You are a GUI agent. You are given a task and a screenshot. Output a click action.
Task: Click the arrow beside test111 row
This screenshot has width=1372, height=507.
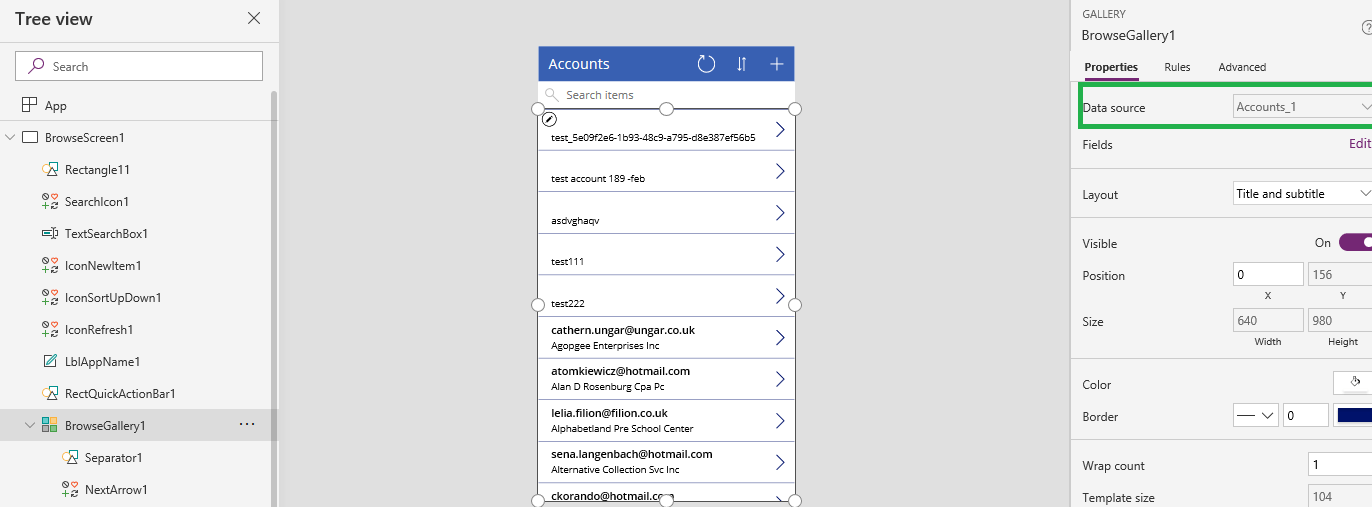point(780,254)
